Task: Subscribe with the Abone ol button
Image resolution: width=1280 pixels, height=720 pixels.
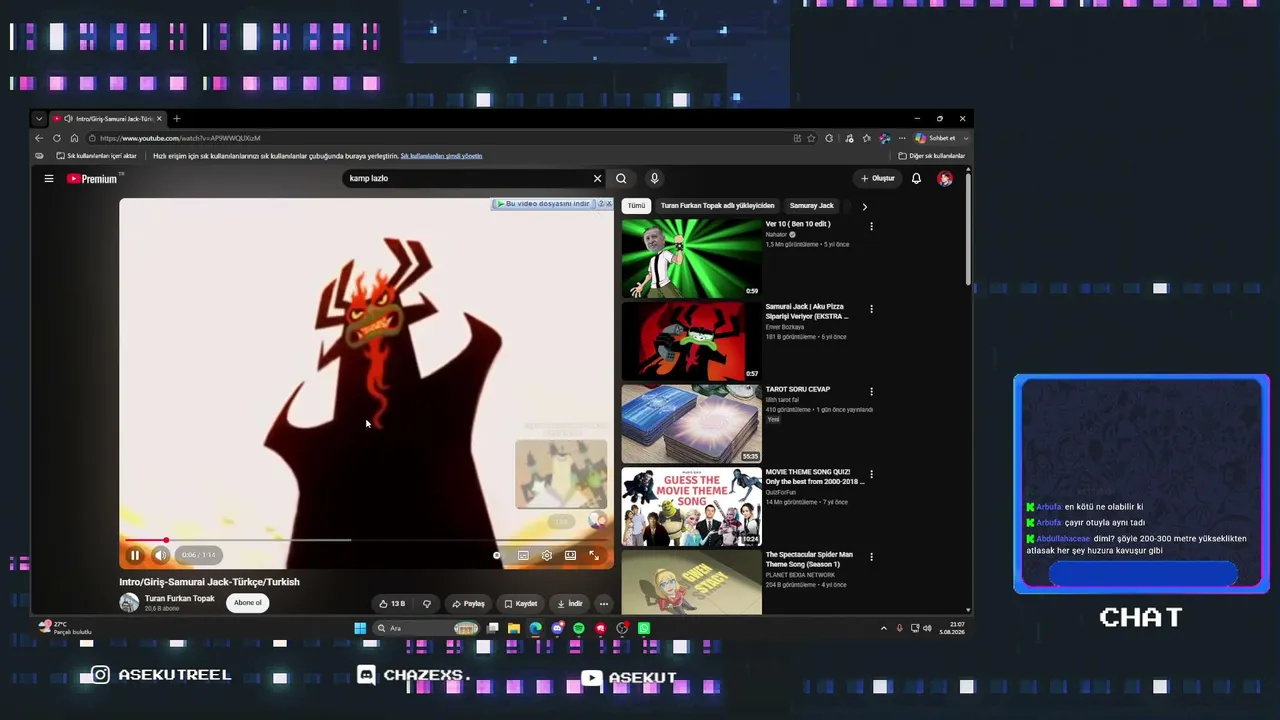Action: (x=247, y=603)
